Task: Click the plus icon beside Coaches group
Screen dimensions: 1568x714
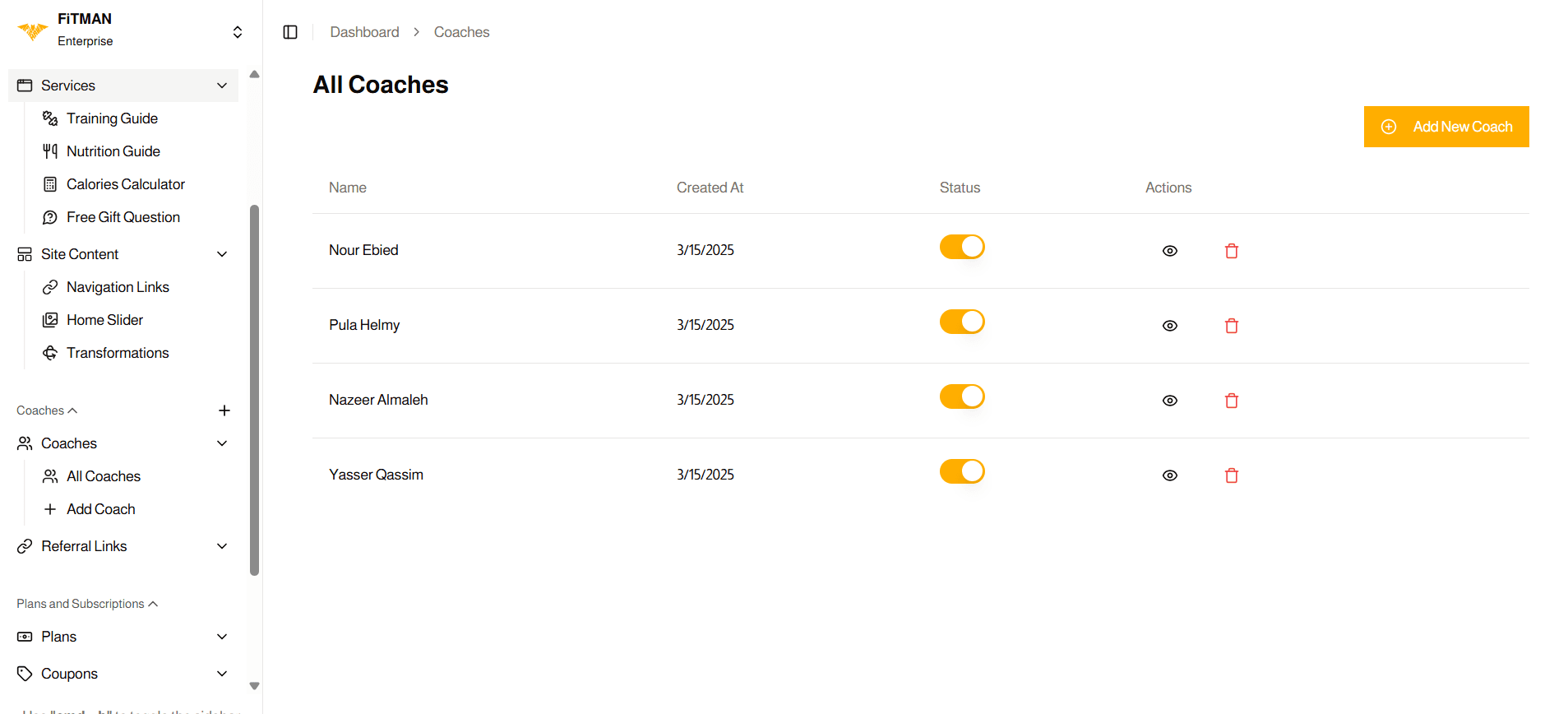Action: 224,410
